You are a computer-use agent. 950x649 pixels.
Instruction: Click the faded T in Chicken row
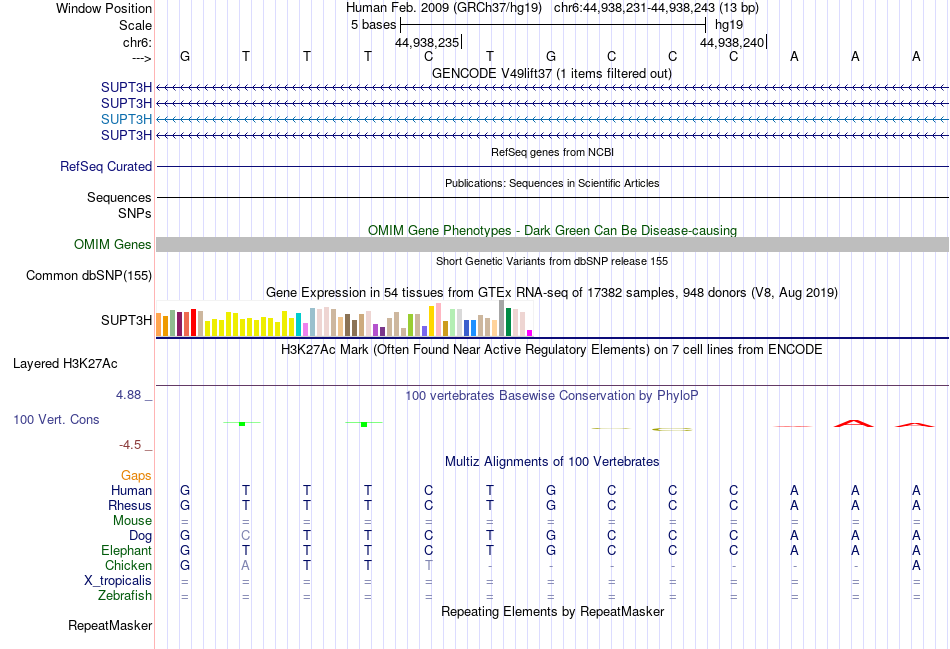click(428, 565)
